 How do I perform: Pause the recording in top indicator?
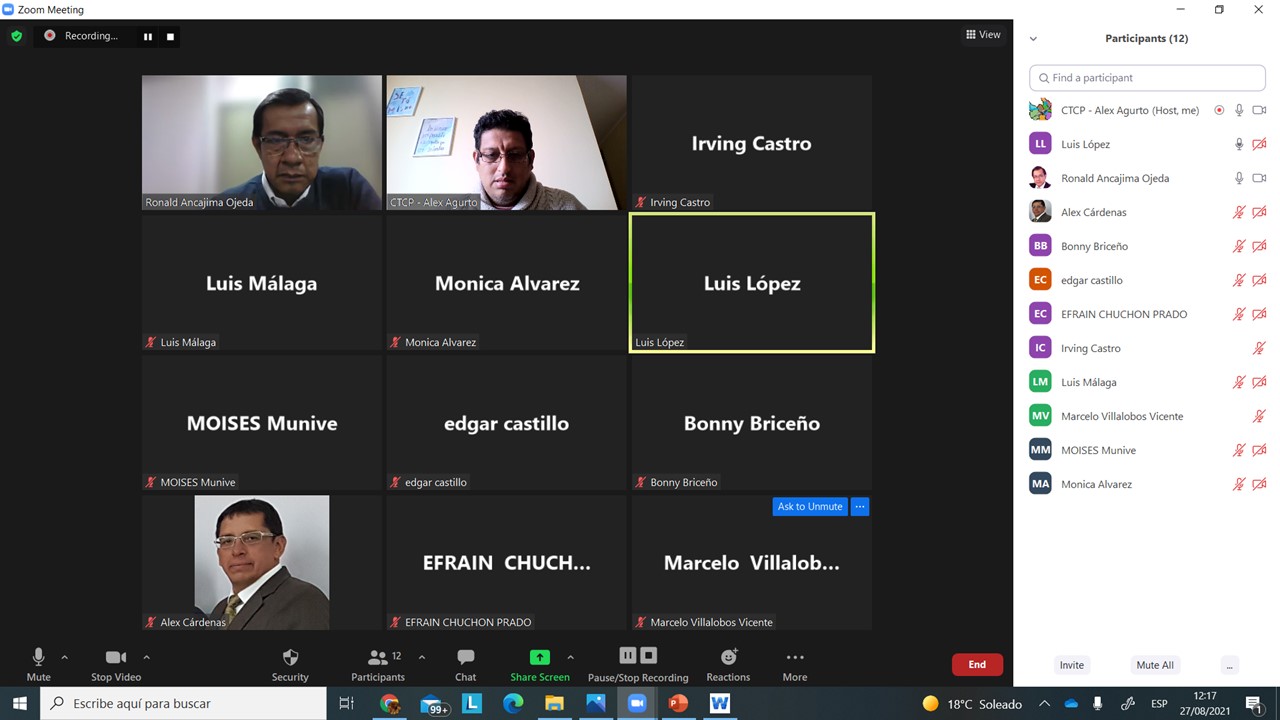[x=148, y=37]
